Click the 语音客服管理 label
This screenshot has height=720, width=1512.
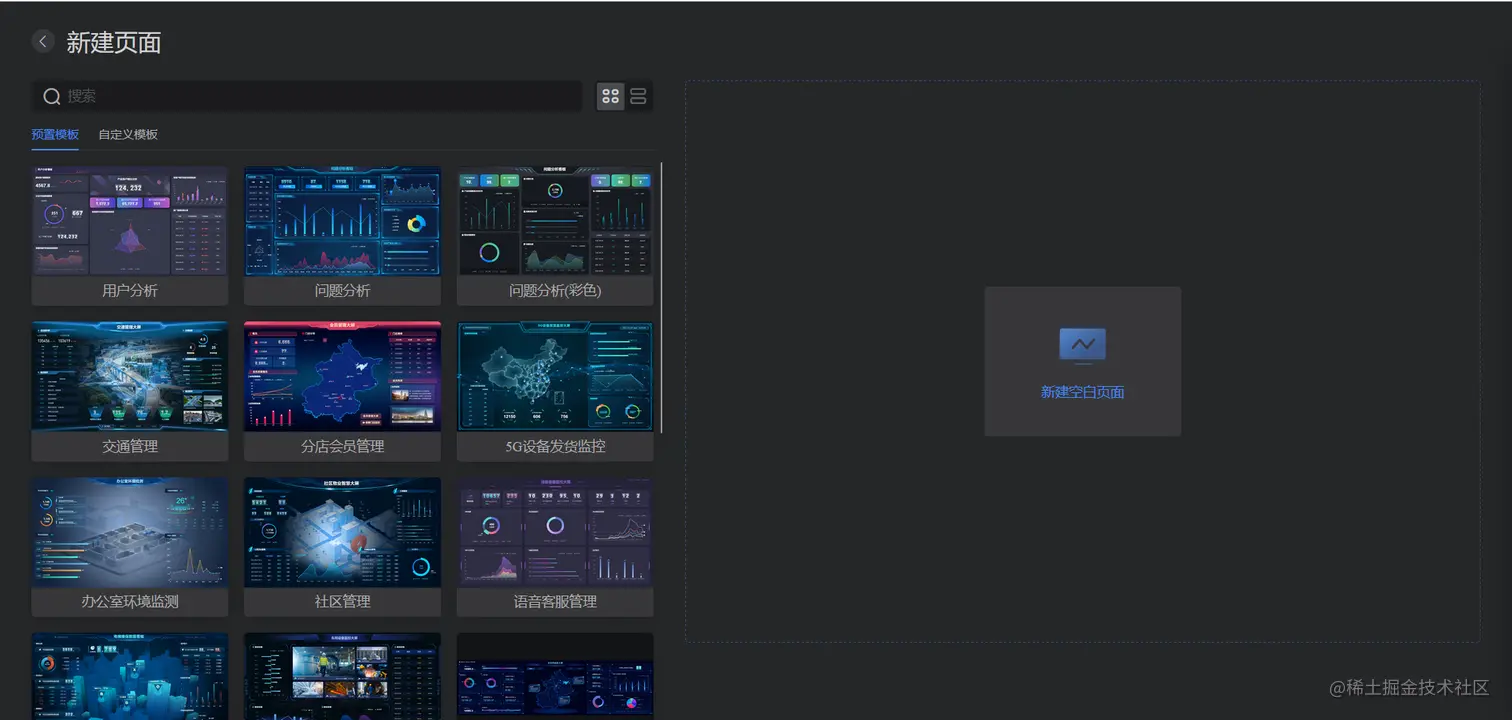(x=555, y=602)
